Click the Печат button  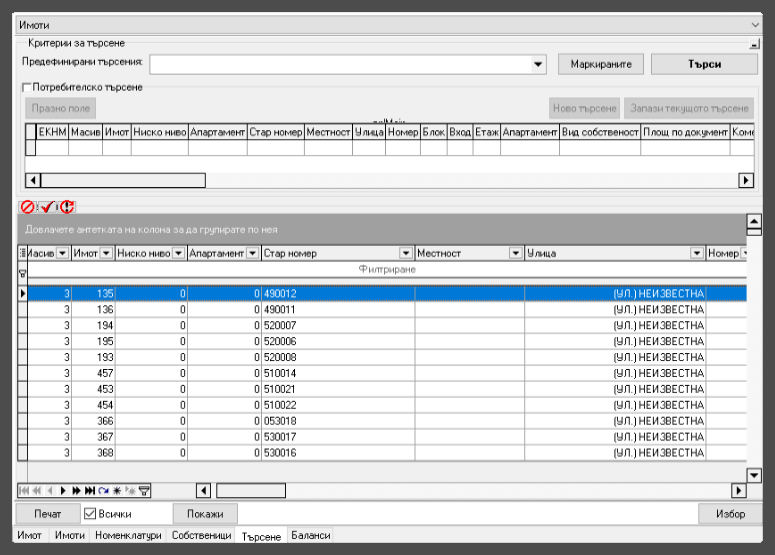(x=47, y=514)
